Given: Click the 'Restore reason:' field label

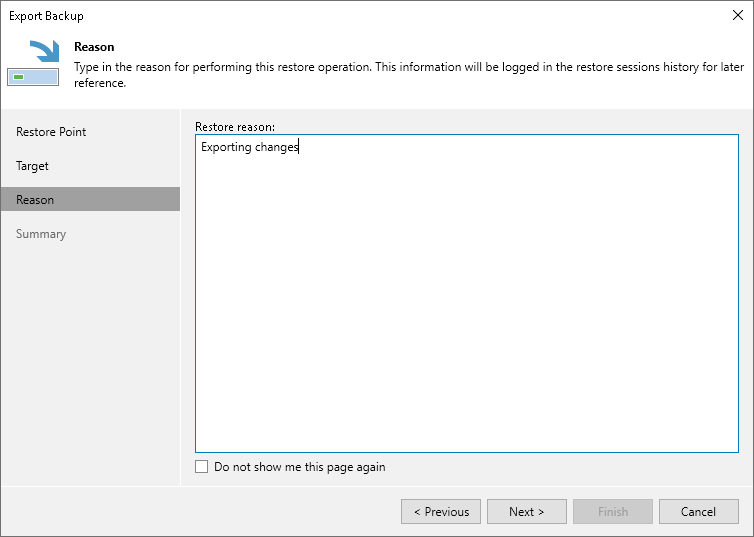Looking at the screenshot, I should pyautogui.click(x=235, y=127).
